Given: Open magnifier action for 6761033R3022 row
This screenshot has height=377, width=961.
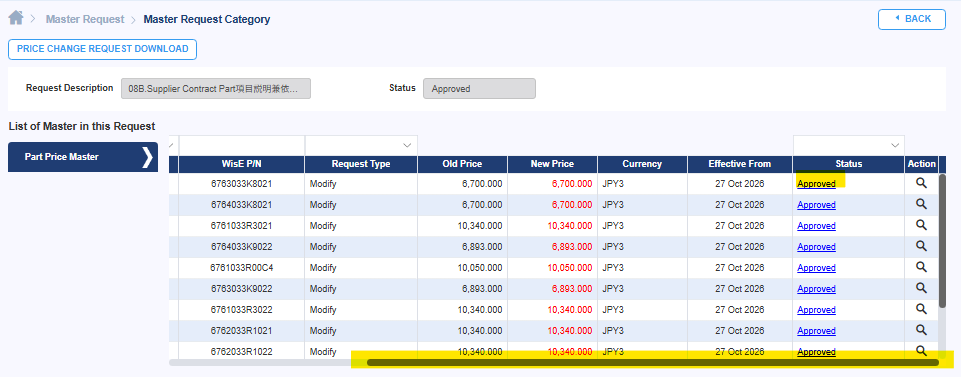Looking at the screenshot, I should point(921,308).
